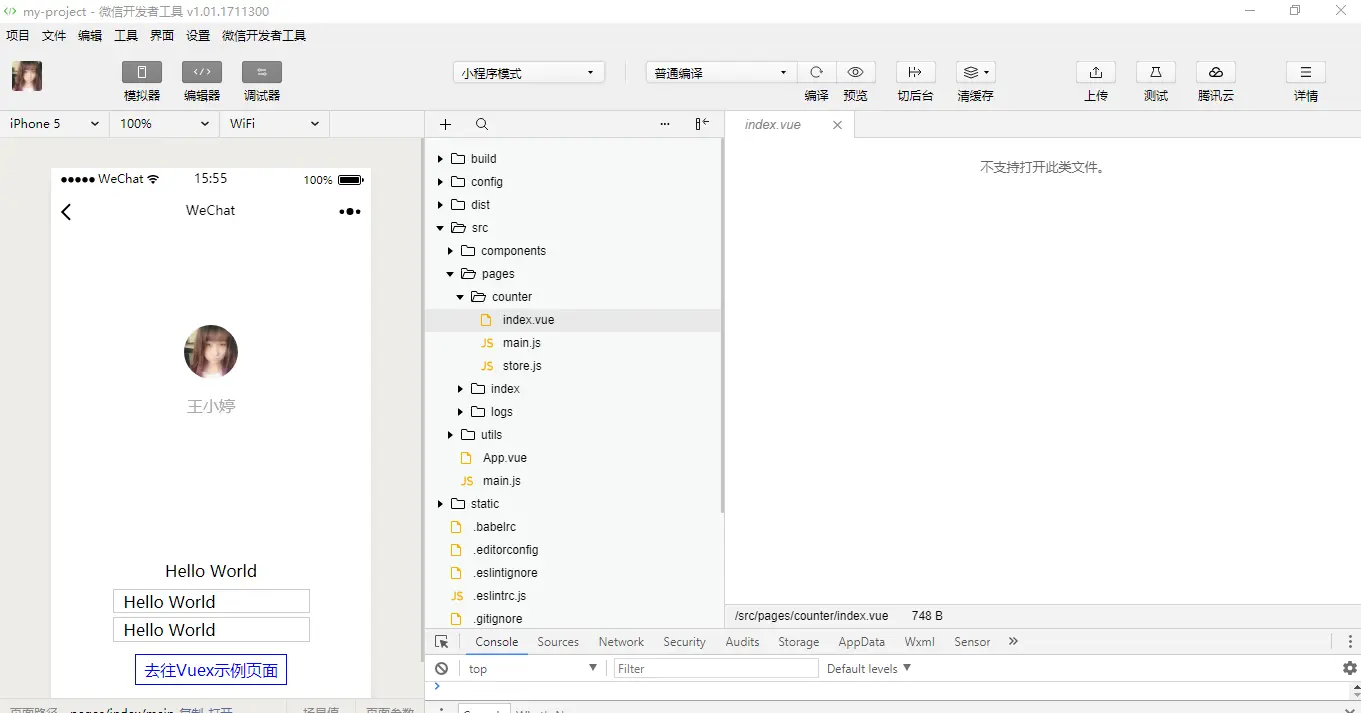Screen dimensions: 1361x713
Task: Click the user avatar in the toolbar
Action: pos(27,76)
